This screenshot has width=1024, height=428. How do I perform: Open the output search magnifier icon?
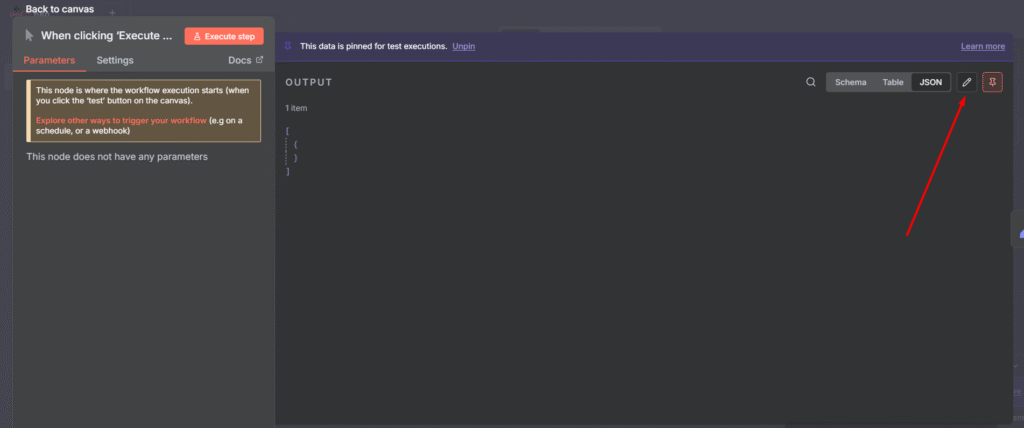(x=811, y=82)
